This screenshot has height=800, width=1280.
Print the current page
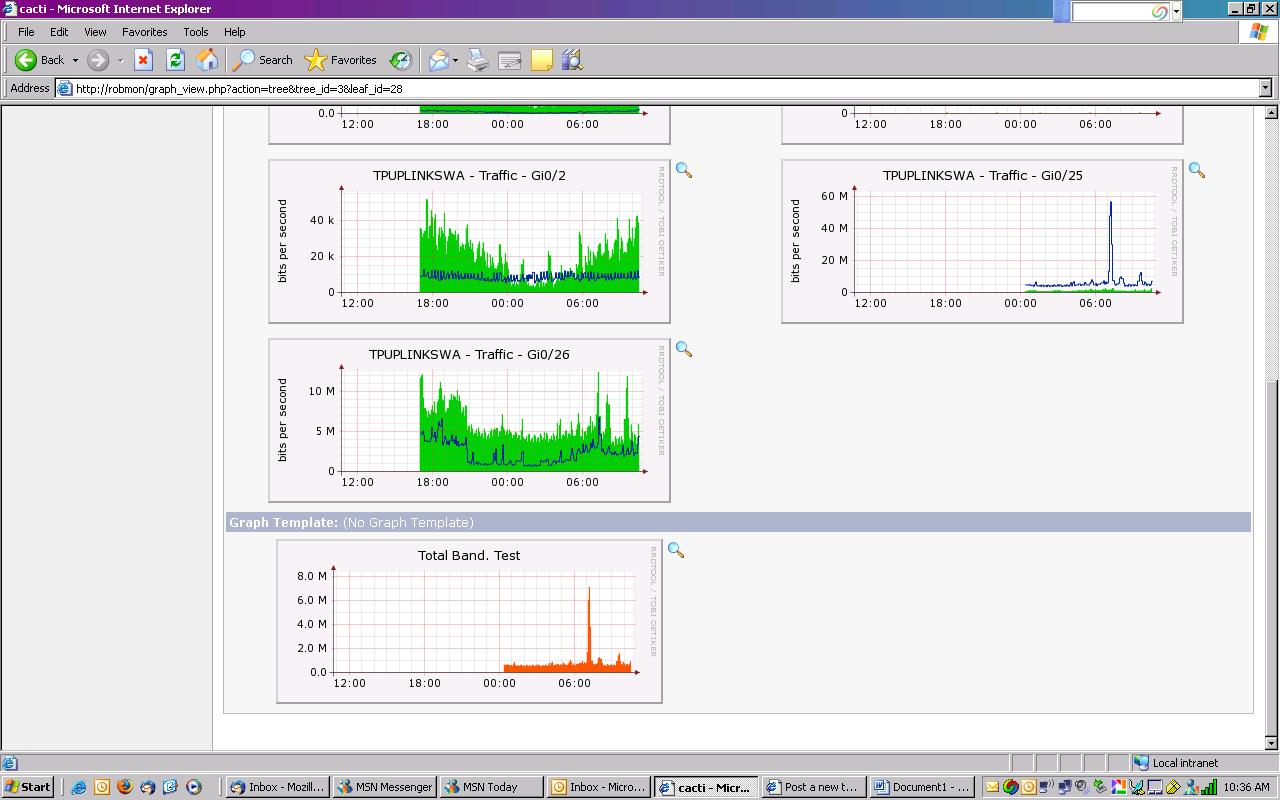(478, 60)
